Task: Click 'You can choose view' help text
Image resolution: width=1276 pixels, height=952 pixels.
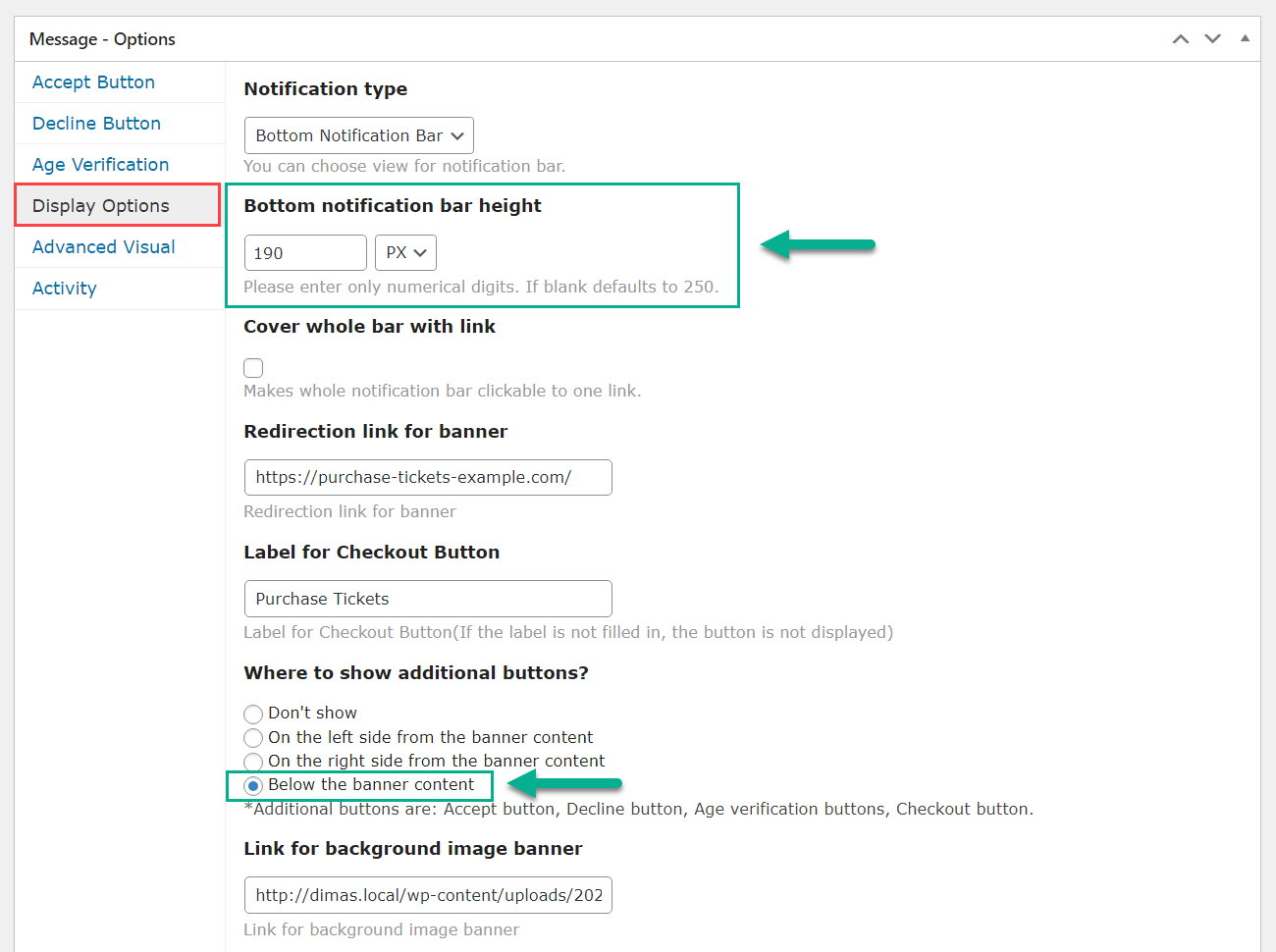Action: coord(404,166)
